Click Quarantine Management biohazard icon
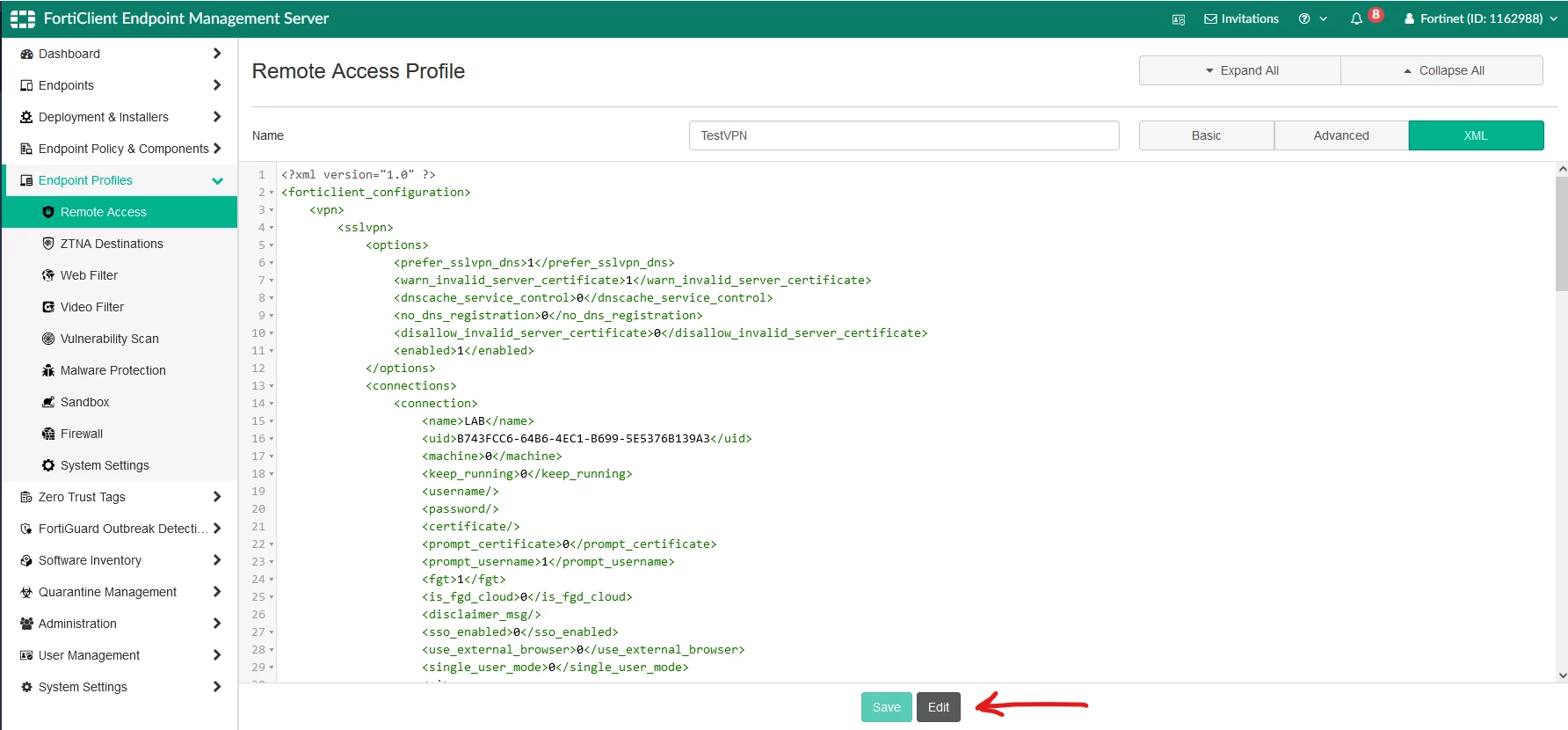 [26, 592]
